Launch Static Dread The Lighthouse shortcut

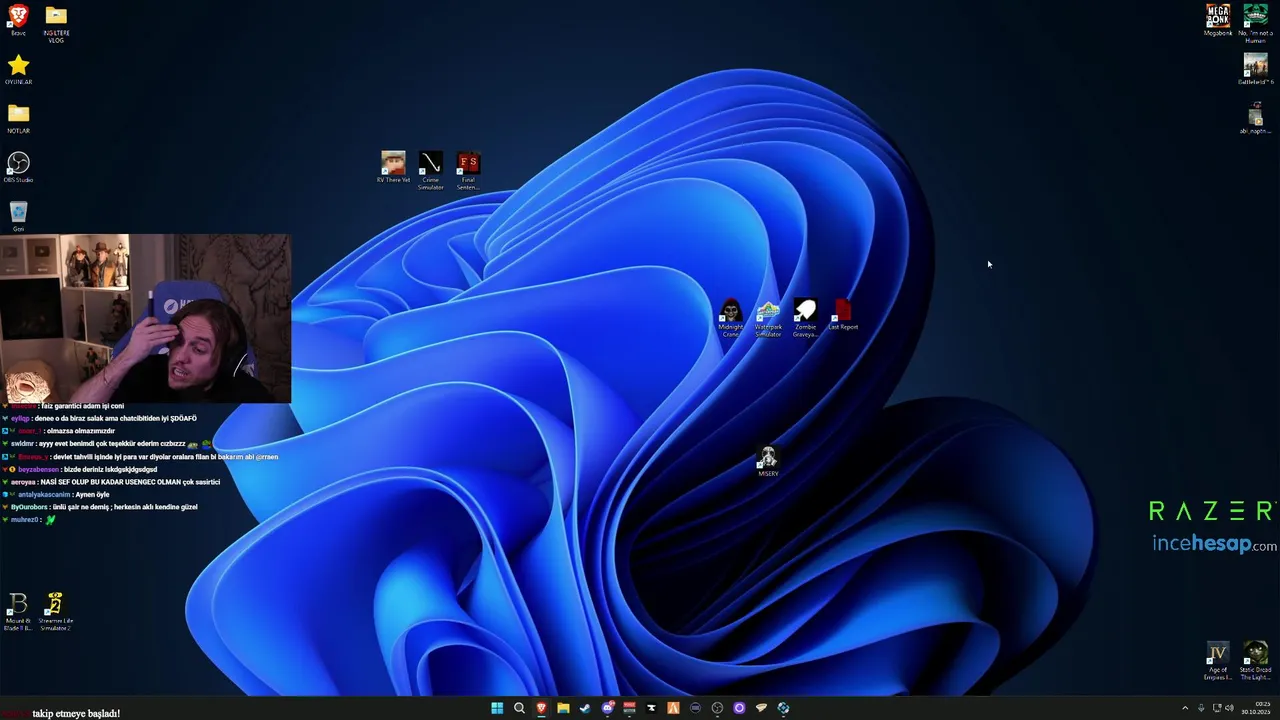1256,661
